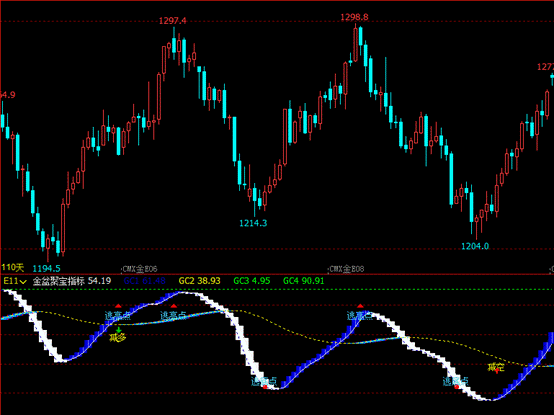This screenshot has width=554, height=415.
Task: Select the yellow GC2 38.93 label
Action: [199, 281]
